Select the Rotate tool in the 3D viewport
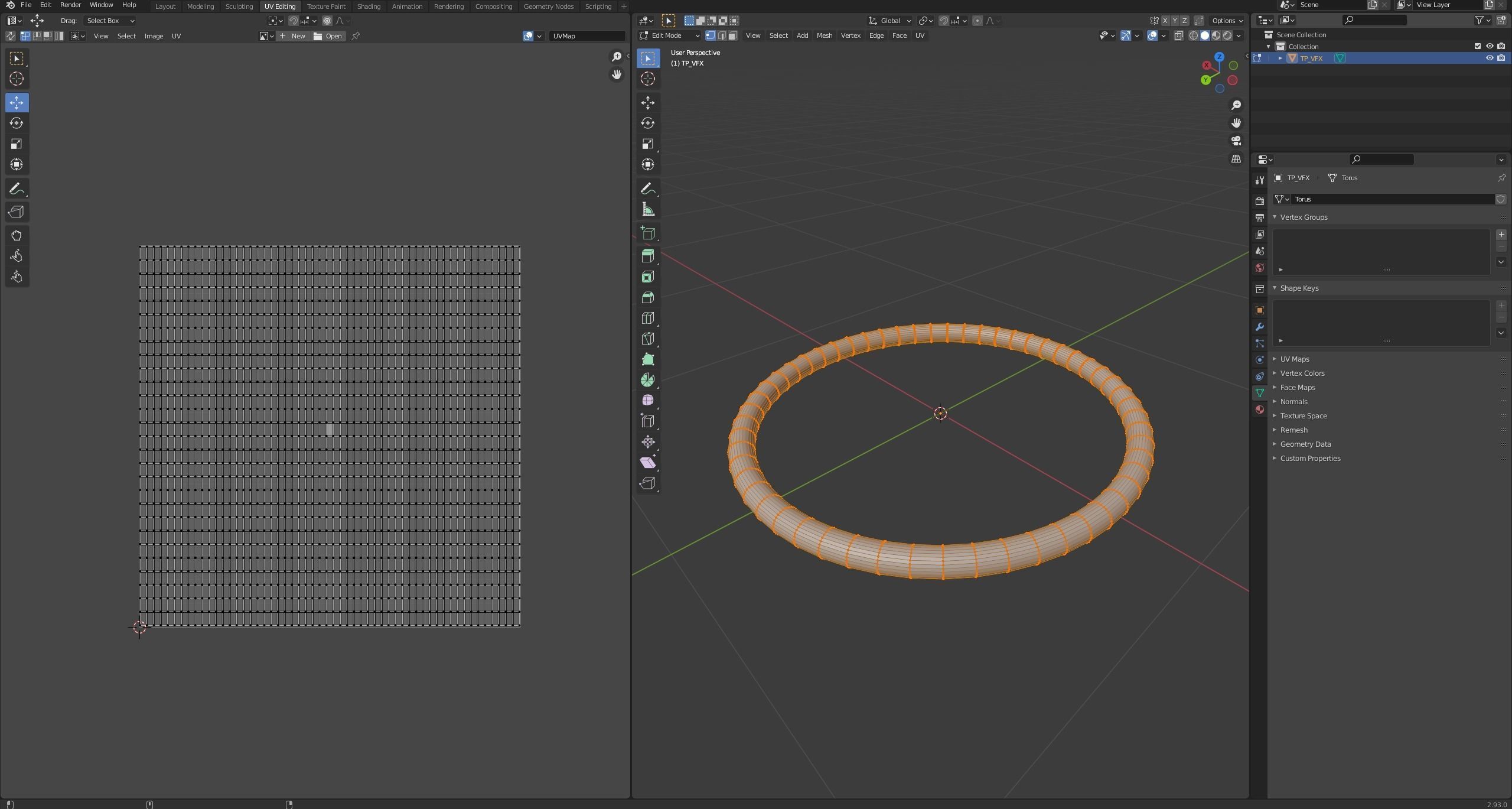1512x809 pixels. point(647,123)
